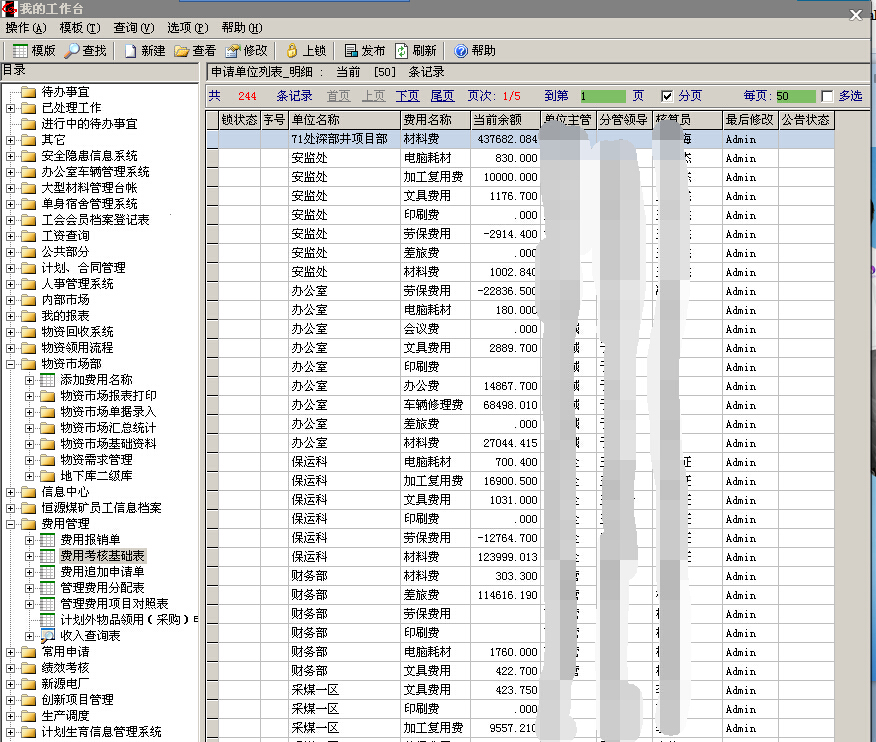Screen dimensions: 876x742
Task: Go to next page via 下页
Action: 407,96
